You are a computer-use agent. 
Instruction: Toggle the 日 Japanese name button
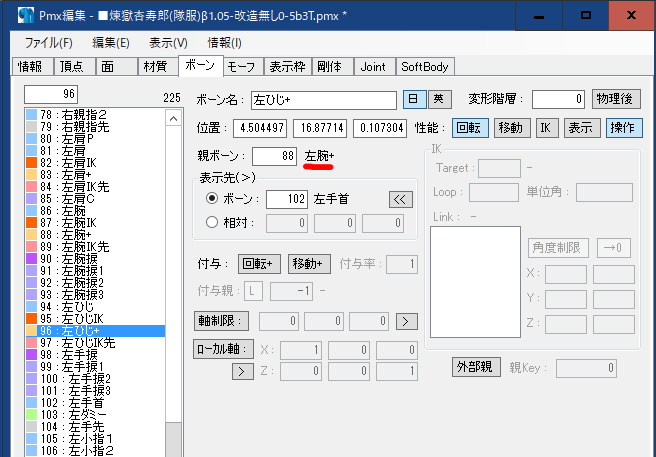[x=414, y=99]
